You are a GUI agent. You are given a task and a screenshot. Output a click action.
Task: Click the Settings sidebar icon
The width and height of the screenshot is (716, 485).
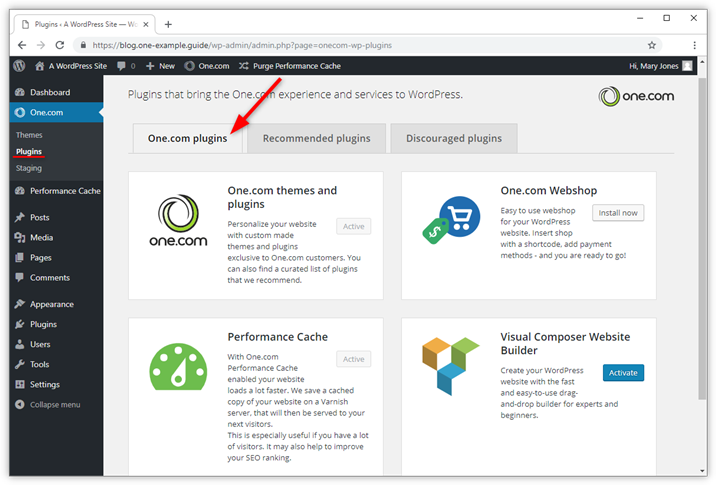click(20, 385)
